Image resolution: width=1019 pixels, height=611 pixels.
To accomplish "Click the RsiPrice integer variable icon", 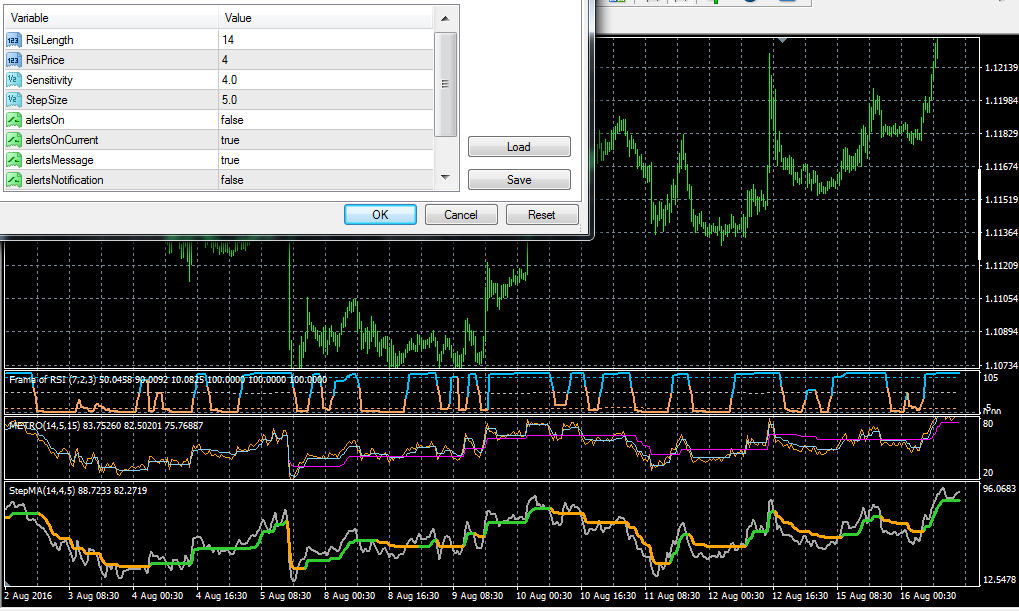I will click(14, 60).
